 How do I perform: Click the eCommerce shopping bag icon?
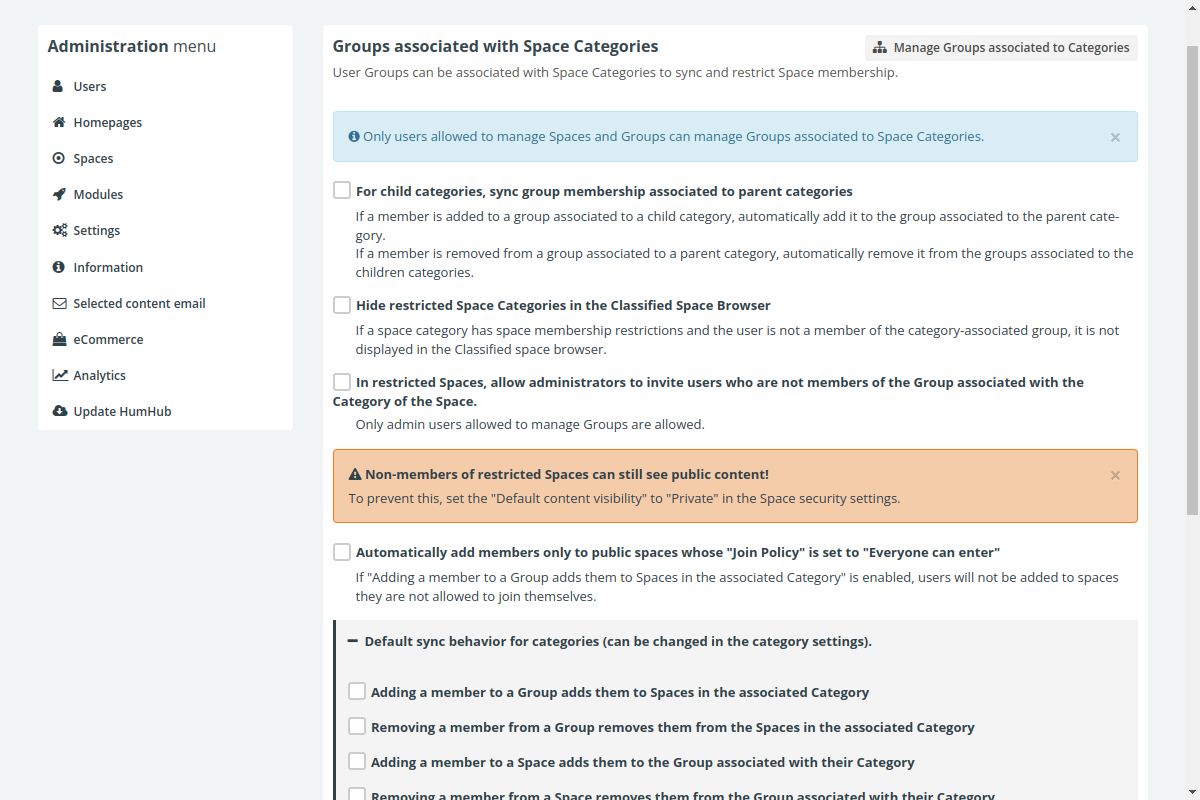point(59,339)
